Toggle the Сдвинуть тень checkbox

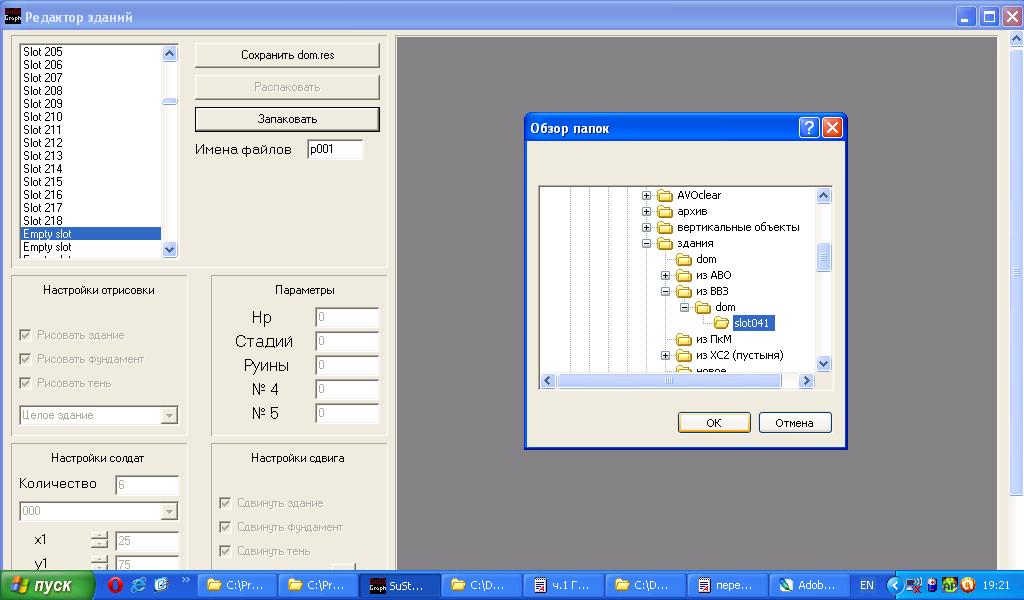point(225,552)
